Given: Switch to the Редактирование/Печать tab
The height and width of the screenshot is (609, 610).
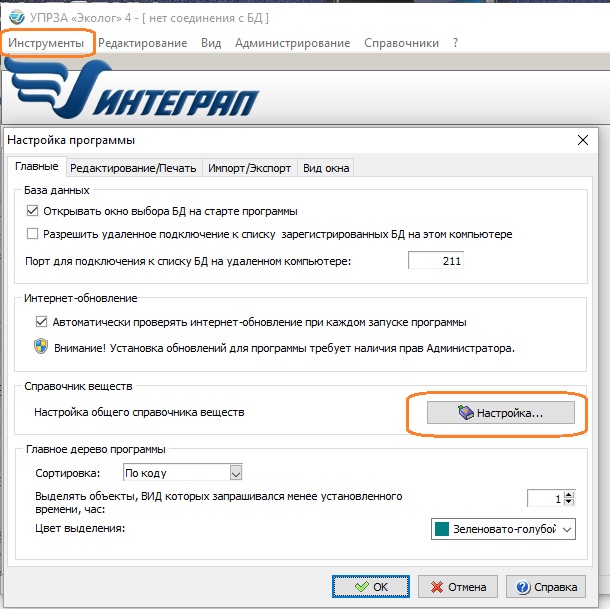Looking at the screenshot, I should [x=133, y=168].
